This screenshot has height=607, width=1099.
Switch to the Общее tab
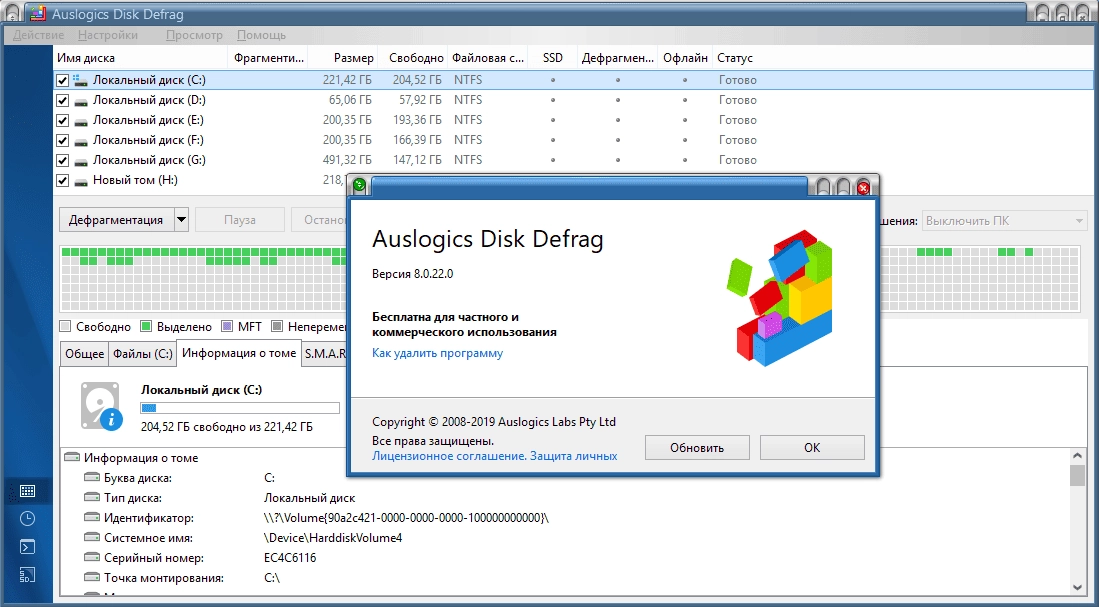[x=84, y=354]
